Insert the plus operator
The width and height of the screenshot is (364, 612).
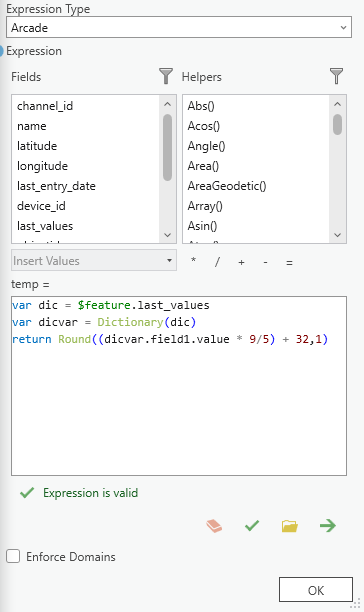pyautogui.click(x=241, y=262)
